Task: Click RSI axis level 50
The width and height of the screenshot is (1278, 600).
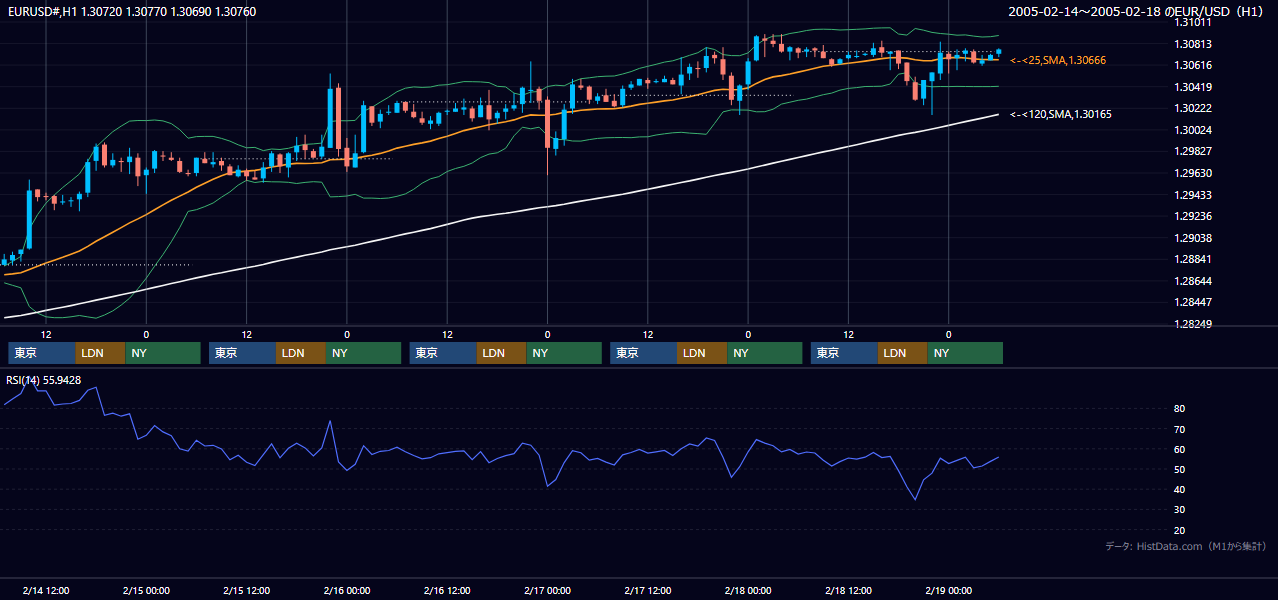Action: (x=1180, y=469)
